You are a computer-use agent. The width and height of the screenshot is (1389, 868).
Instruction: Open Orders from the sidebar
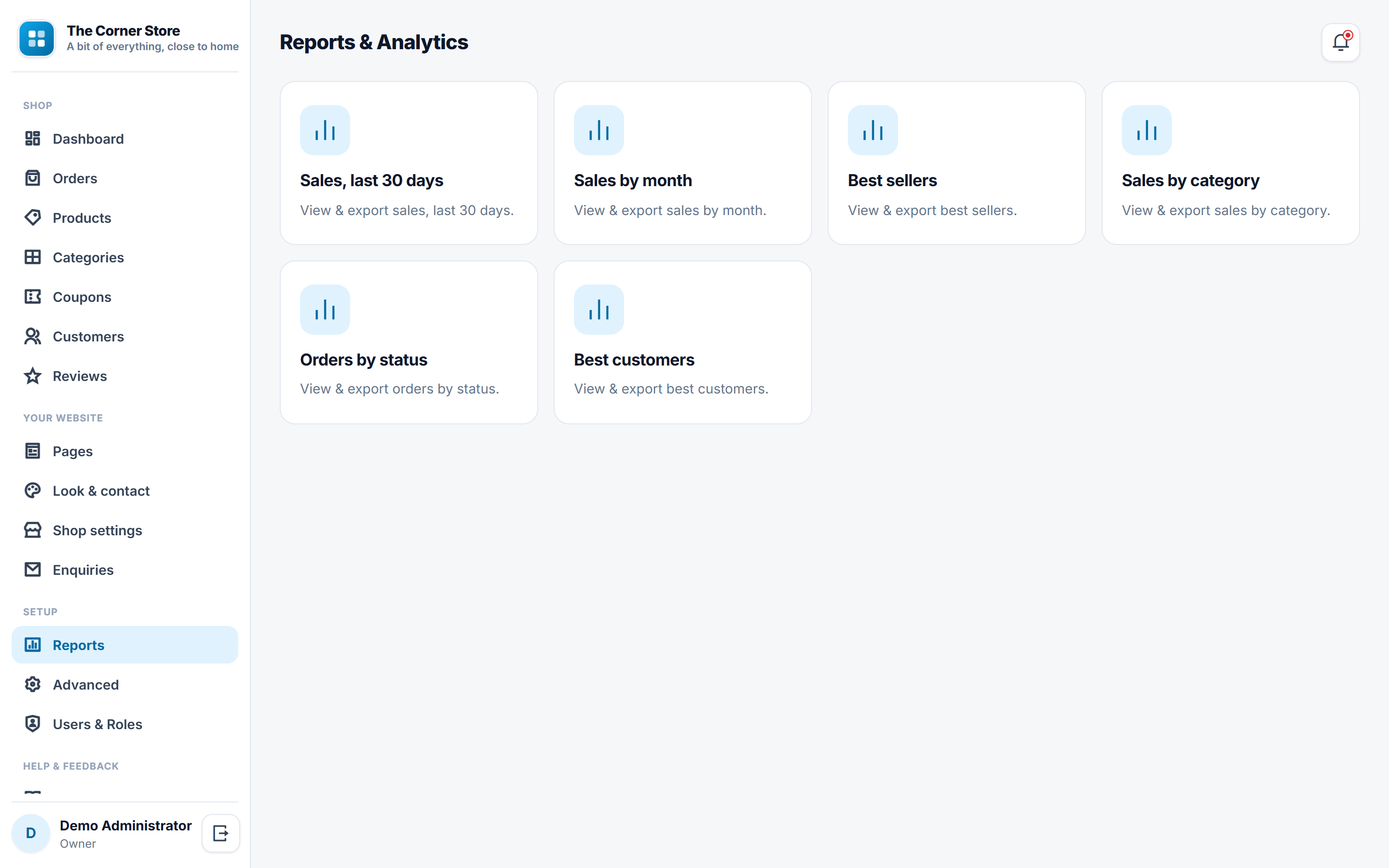pos(124,178)
